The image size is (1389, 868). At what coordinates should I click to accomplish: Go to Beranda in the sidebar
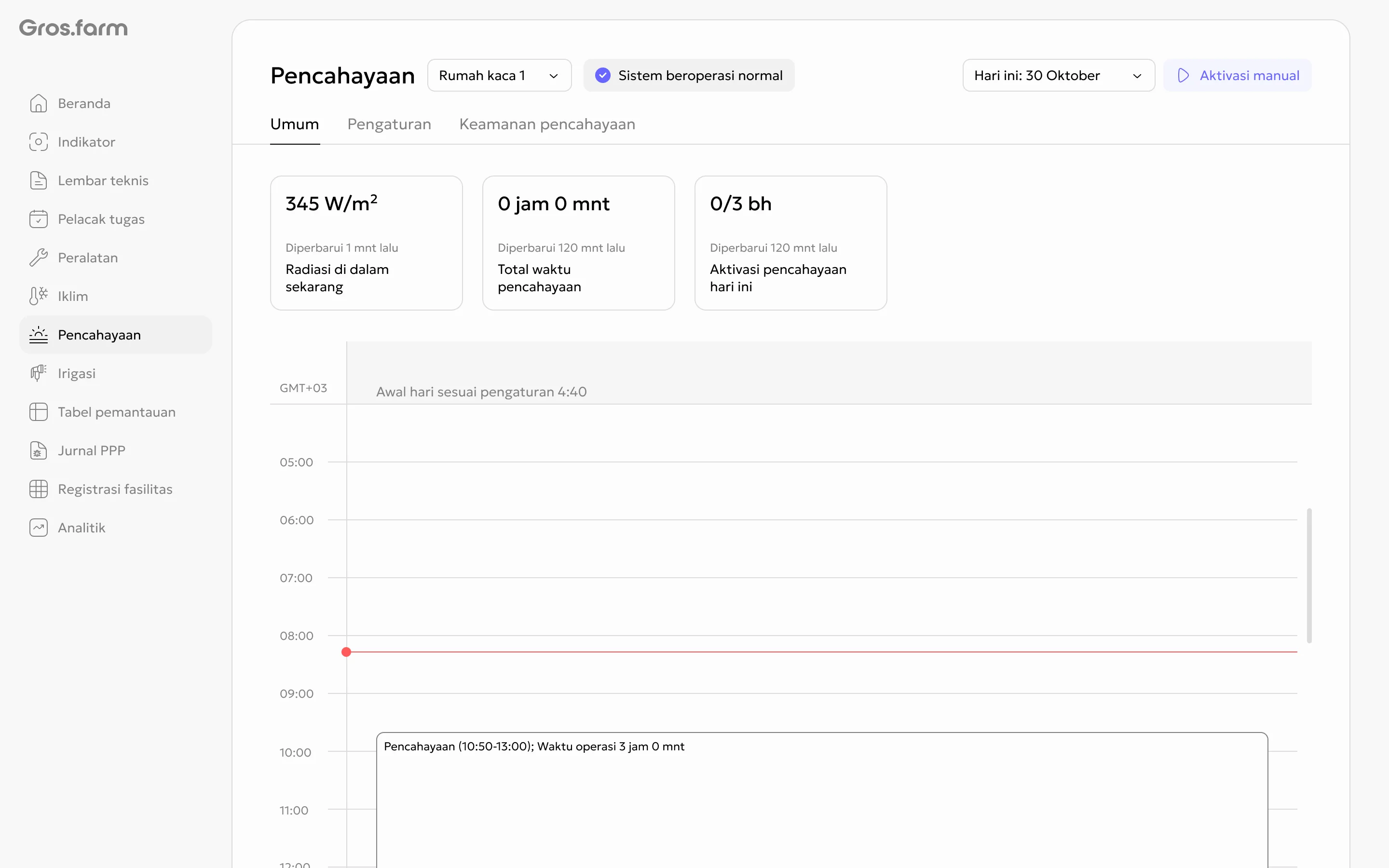click(x=115, y=103)
